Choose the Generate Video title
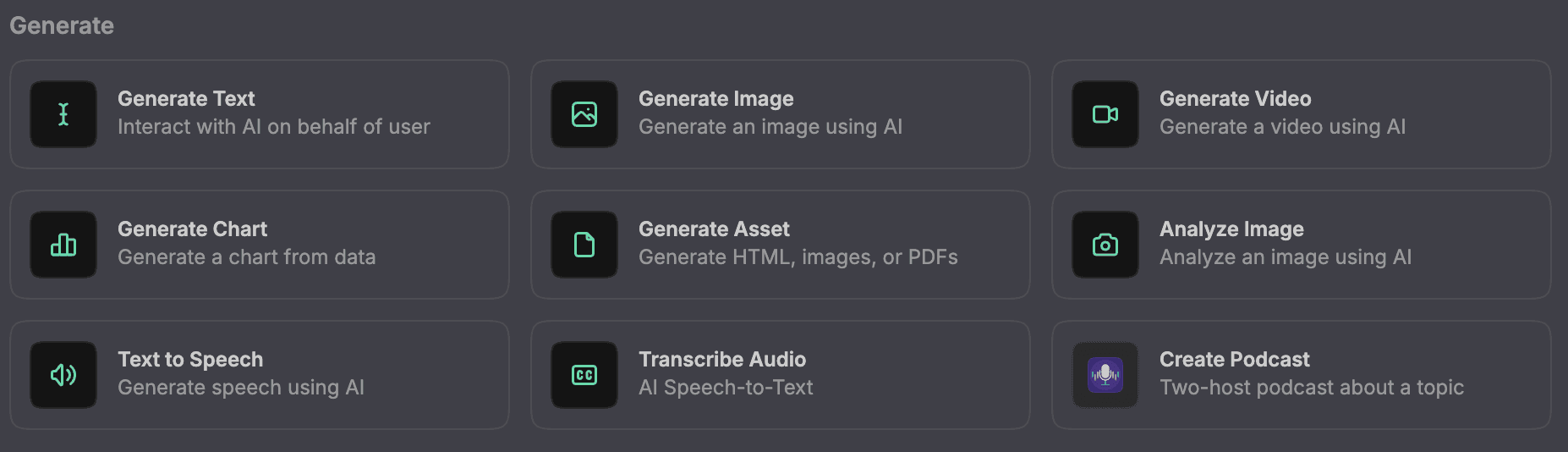Screen dimensions: 1568x452 click(1235, 99)
